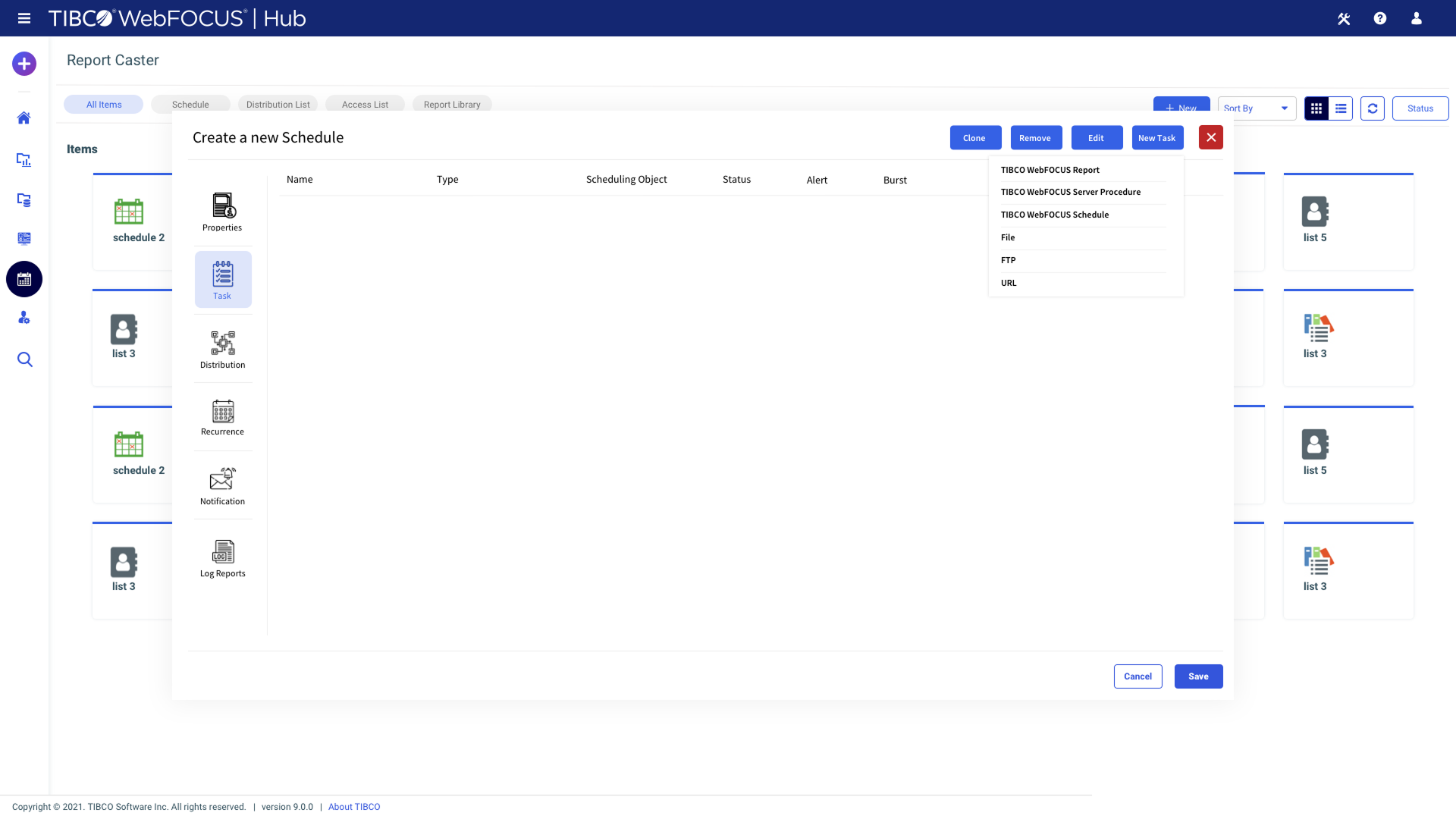The height and width of the screenshot is (819, 1456).
Task: Select the Distribution List tab
Action: [x=278, y=105]
